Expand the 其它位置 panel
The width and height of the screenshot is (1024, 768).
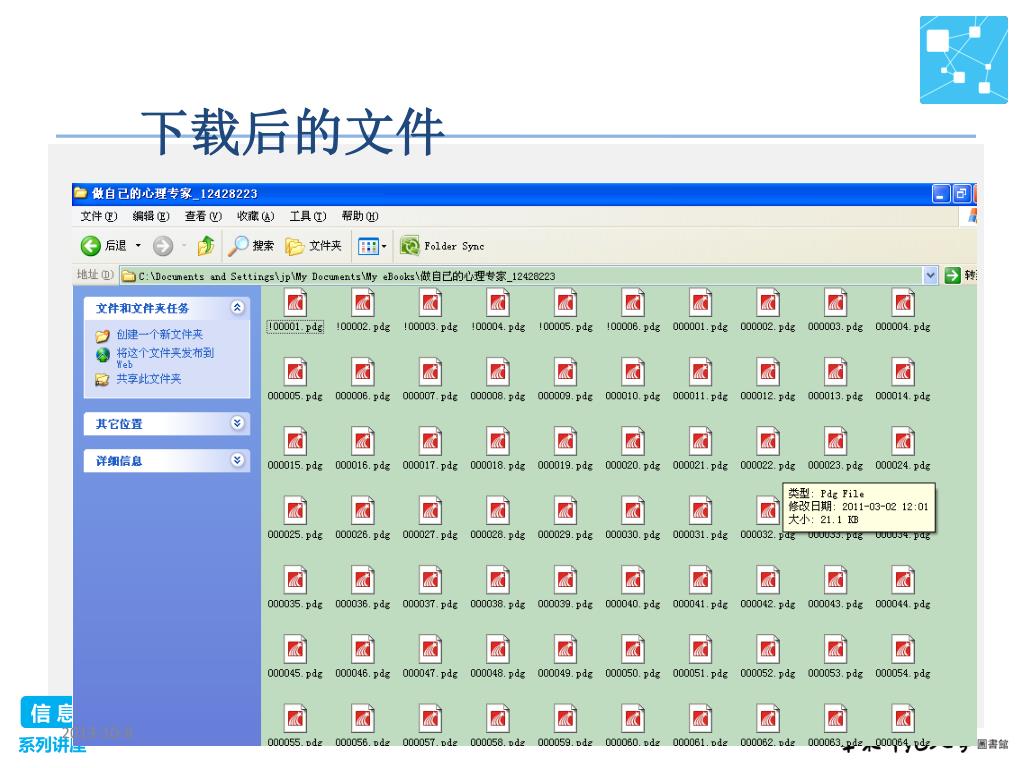click(x=237, y=423)
